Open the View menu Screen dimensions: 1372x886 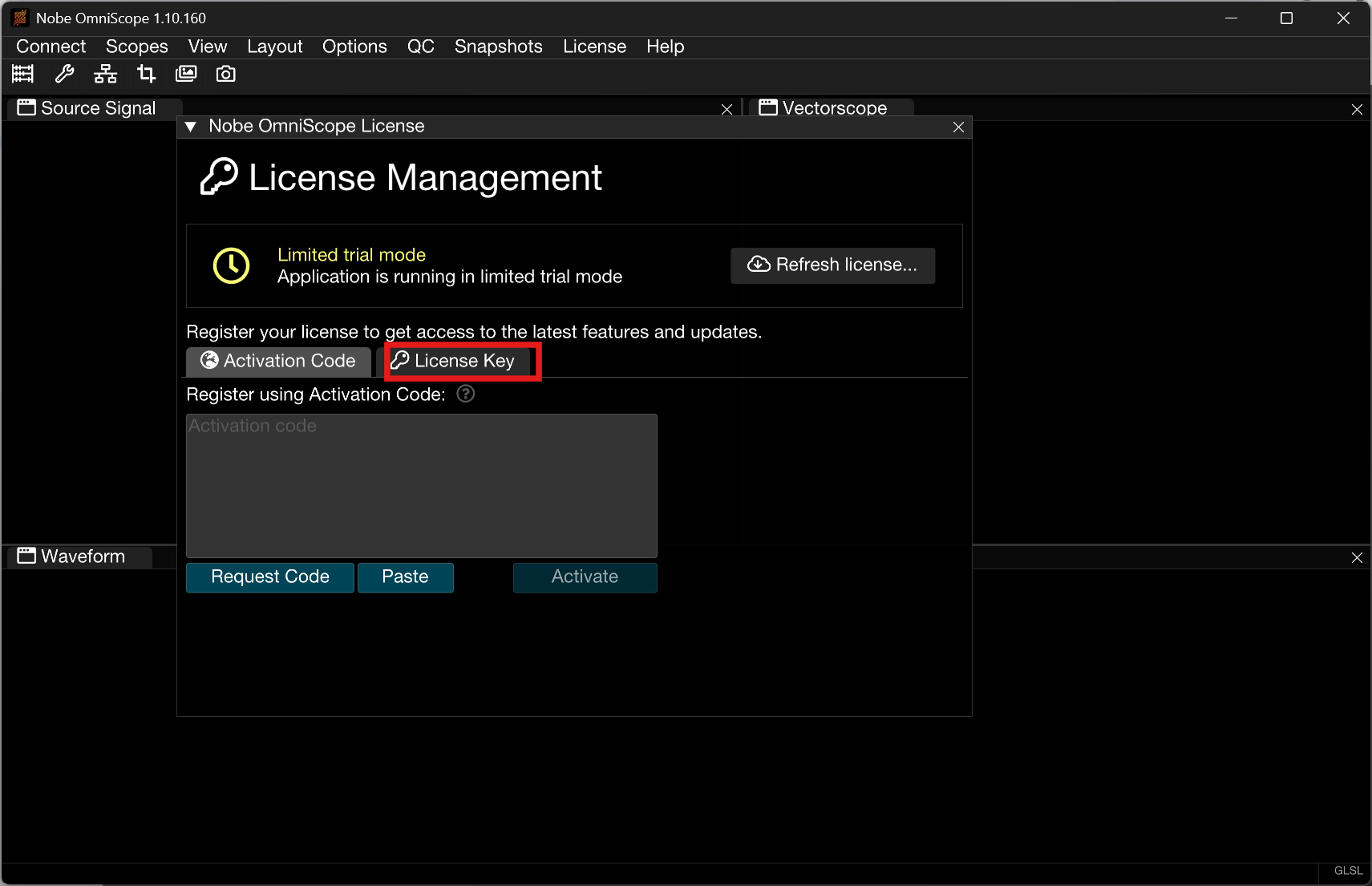[208, 47]
